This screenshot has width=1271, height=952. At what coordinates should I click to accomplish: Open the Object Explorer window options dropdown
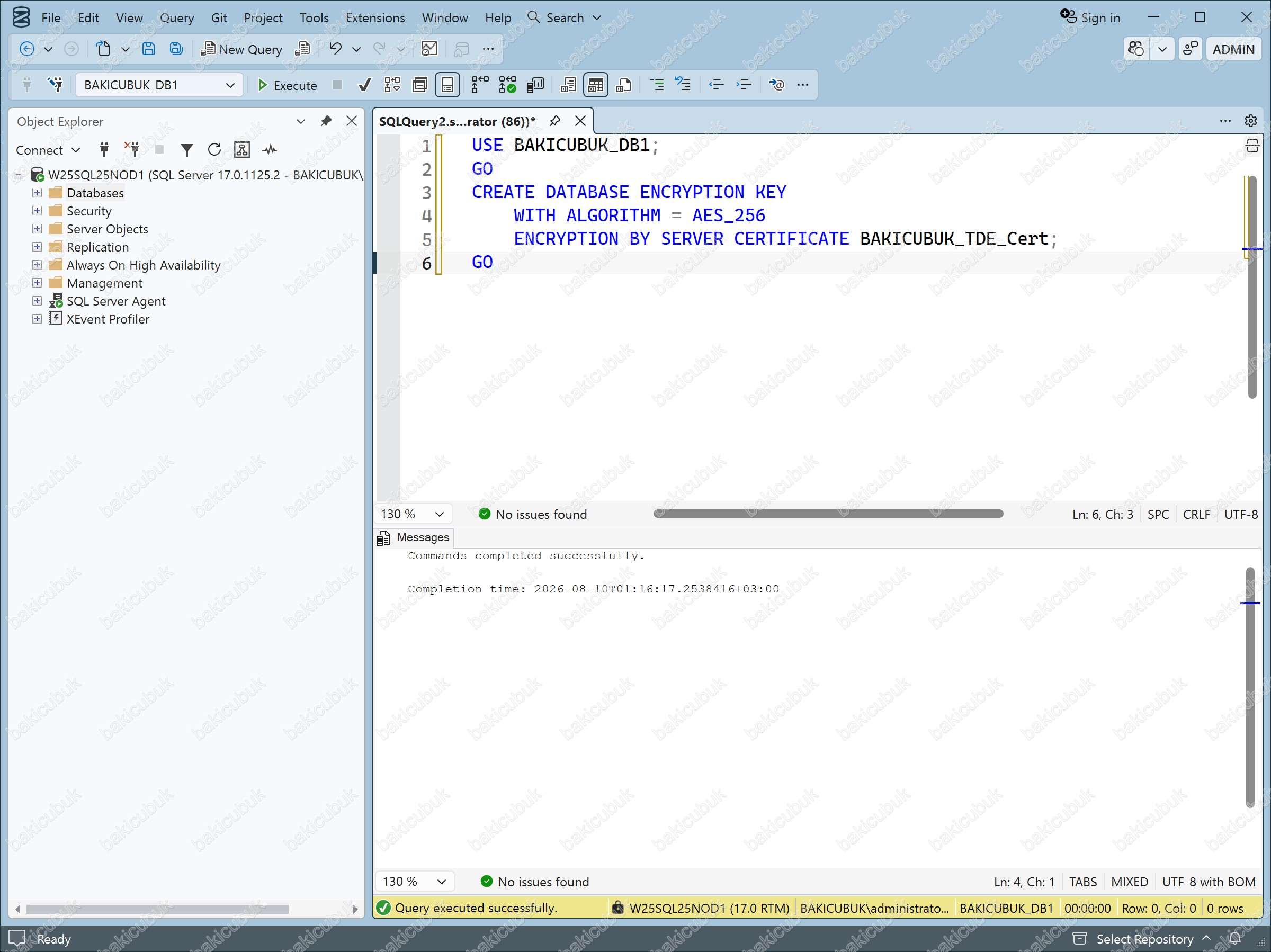(x=300, y=121)
